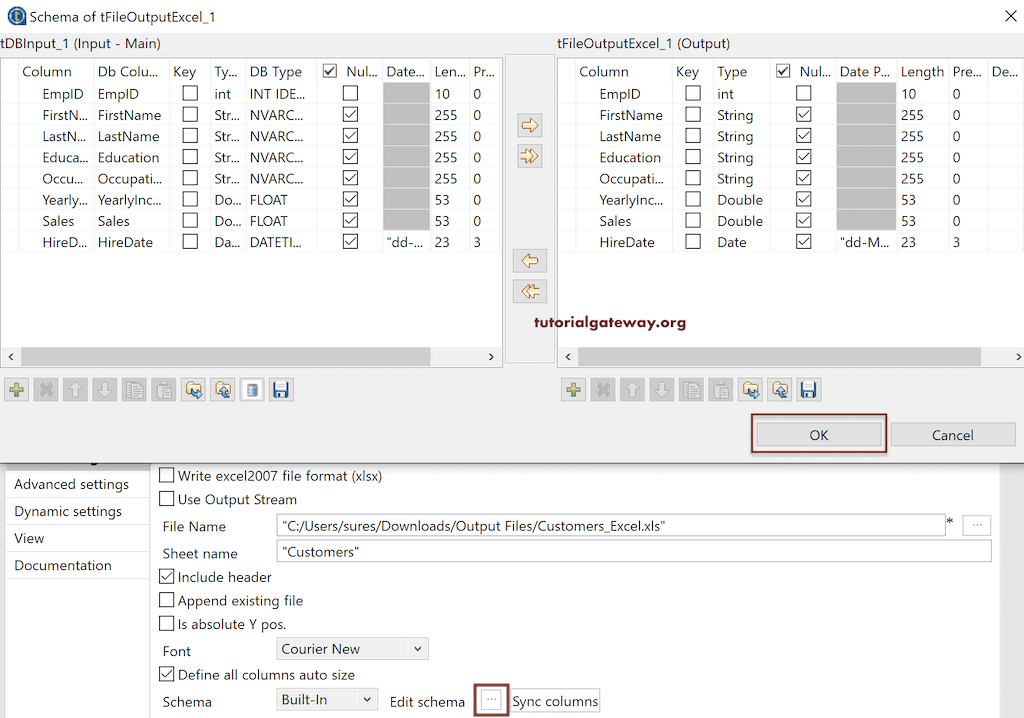This screenshot has width=1024, height=718.
Task: Tick the Append existing file checkbox
Action: coord(167,601)
